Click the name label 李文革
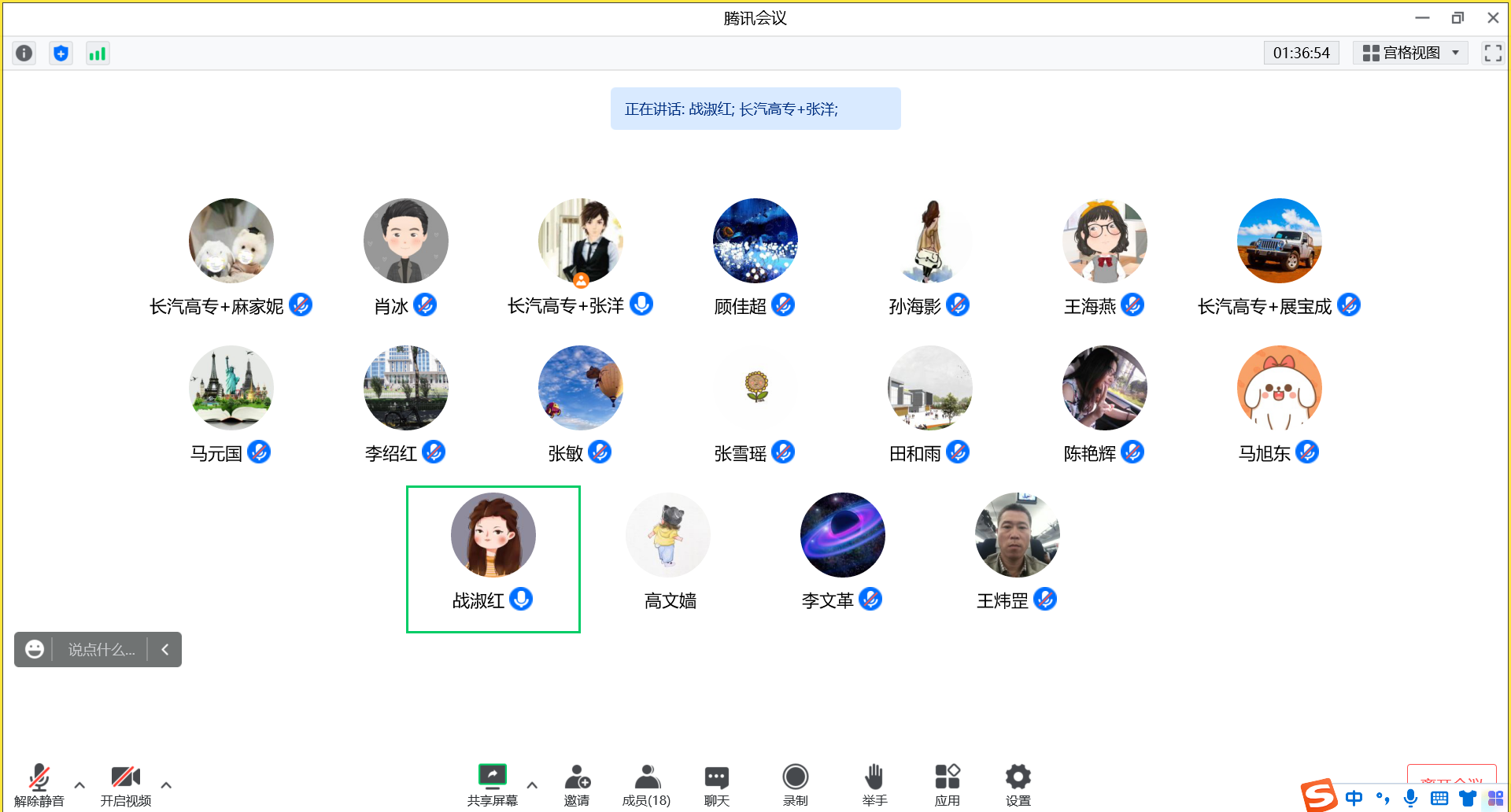The height and width of the screenshot is (812, 1511). pos(828,601)
